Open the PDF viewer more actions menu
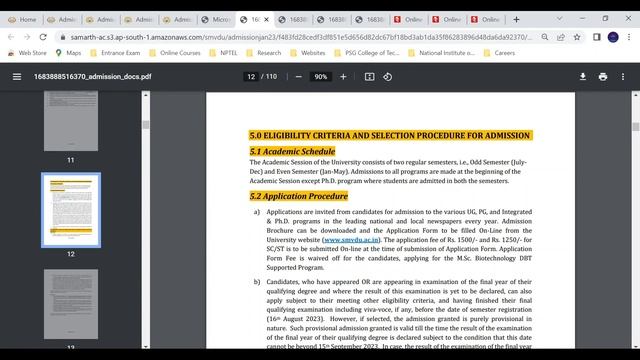 [623, 77]
